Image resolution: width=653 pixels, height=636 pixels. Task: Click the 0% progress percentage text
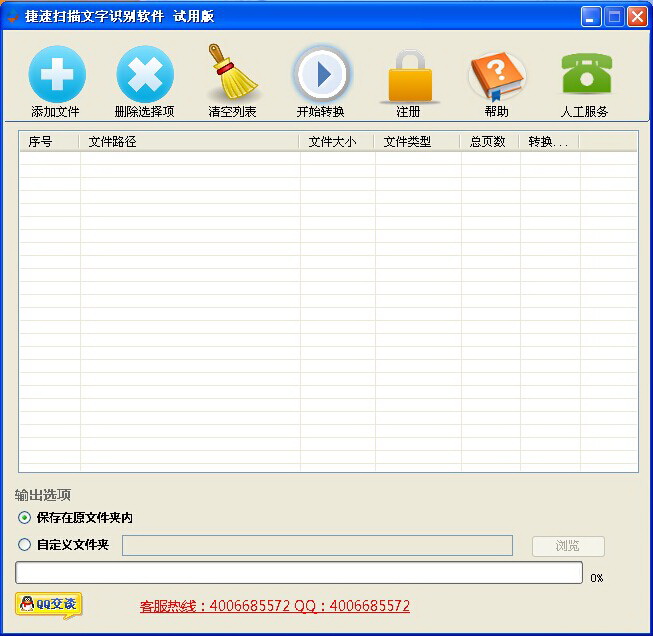pos(596,578)
